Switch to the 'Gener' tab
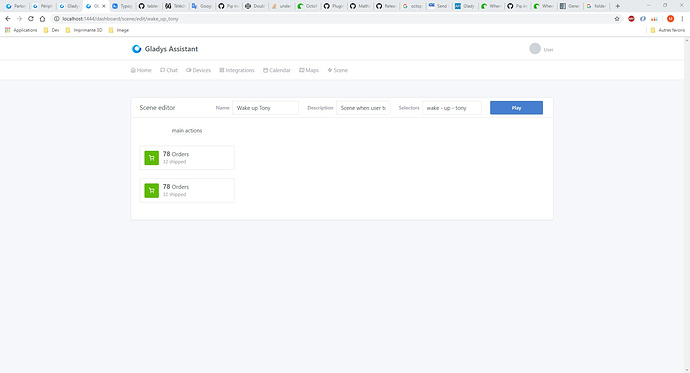This screenshot has height=373, width=690. coord(570,6)
